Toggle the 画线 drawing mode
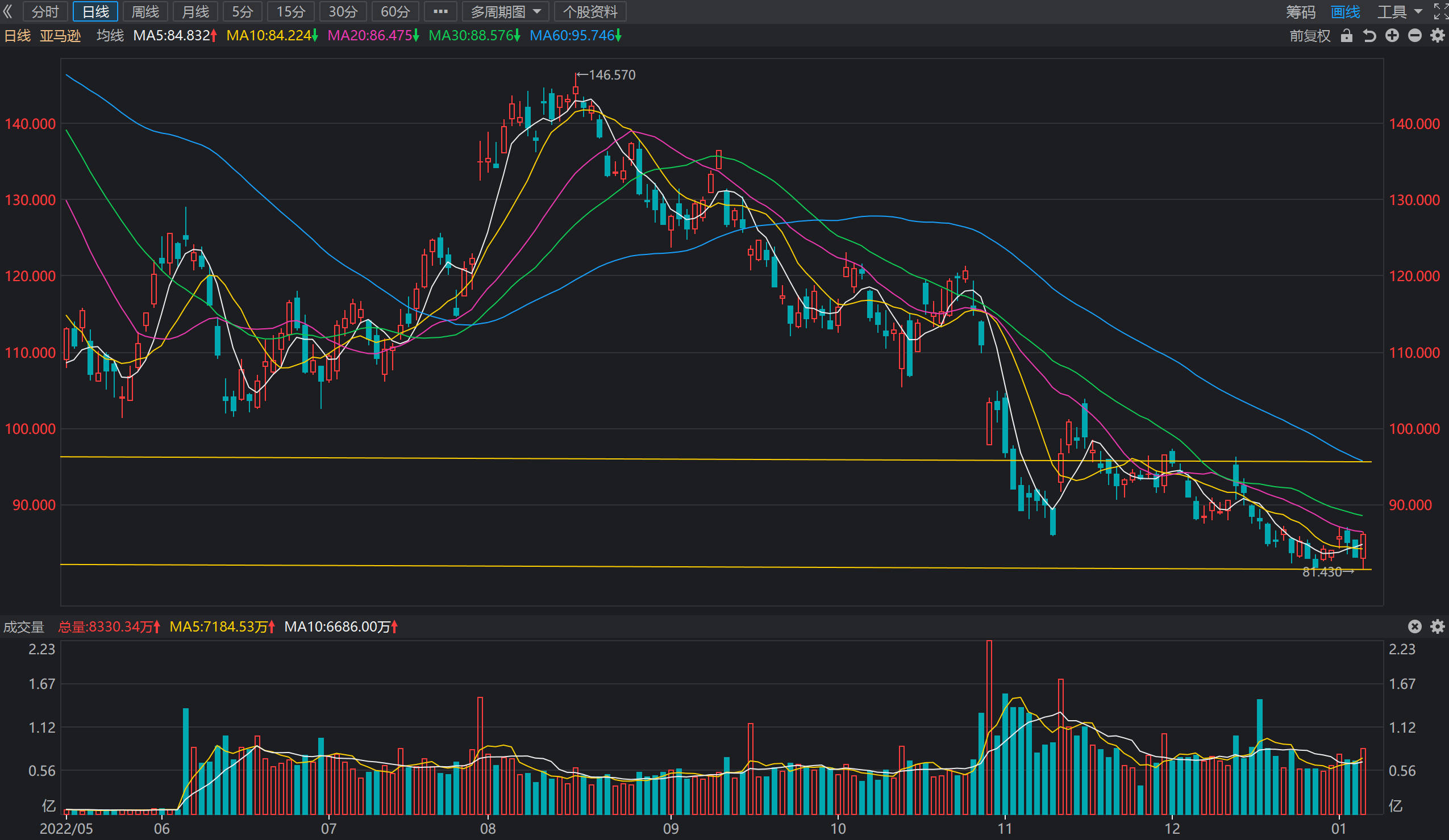The image size is (1449, 840). 1346,12
